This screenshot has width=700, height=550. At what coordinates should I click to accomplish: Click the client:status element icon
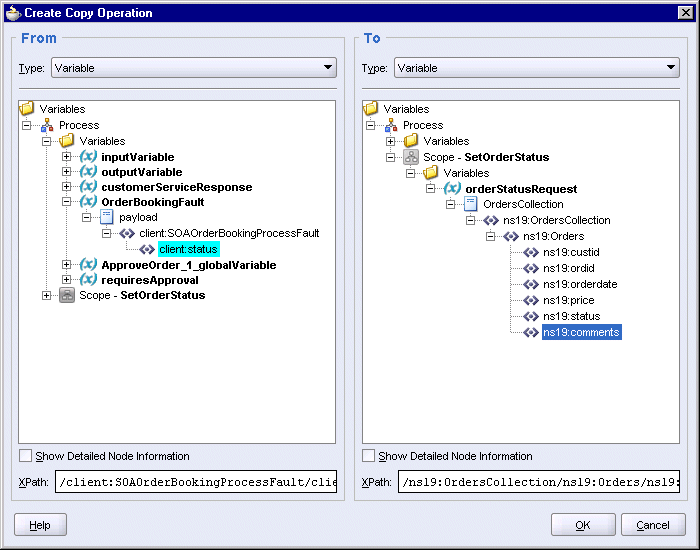pyautogui.click(x=147, y=249)
